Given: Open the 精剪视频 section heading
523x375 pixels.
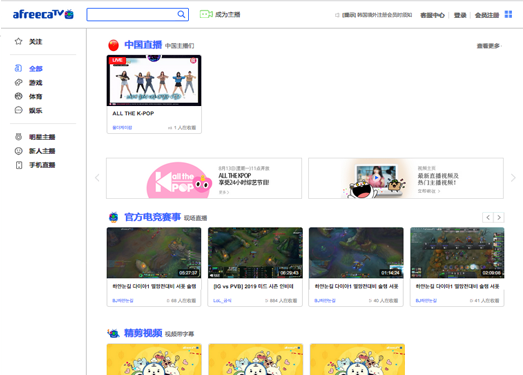Looking at the screenshot, I should (x=143, y=333).
